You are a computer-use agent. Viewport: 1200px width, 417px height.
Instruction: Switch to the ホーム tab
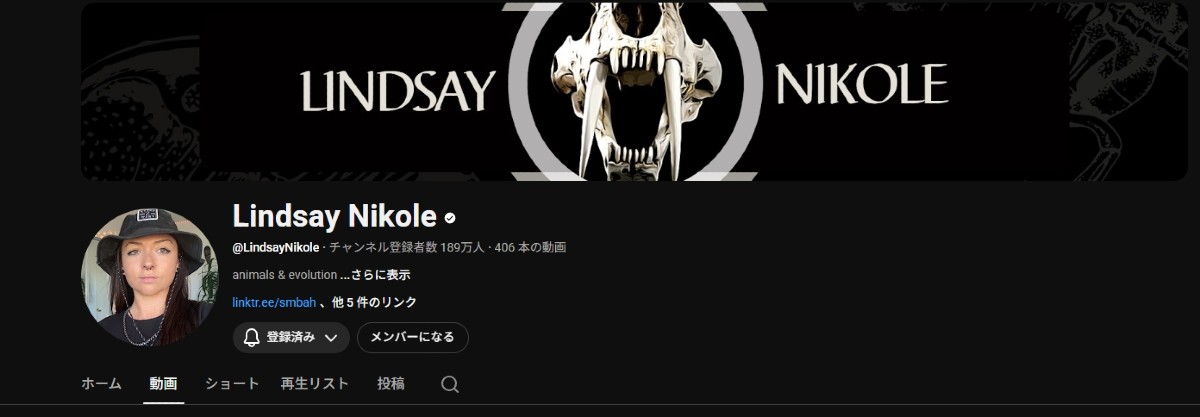click(x=101, y=383)
